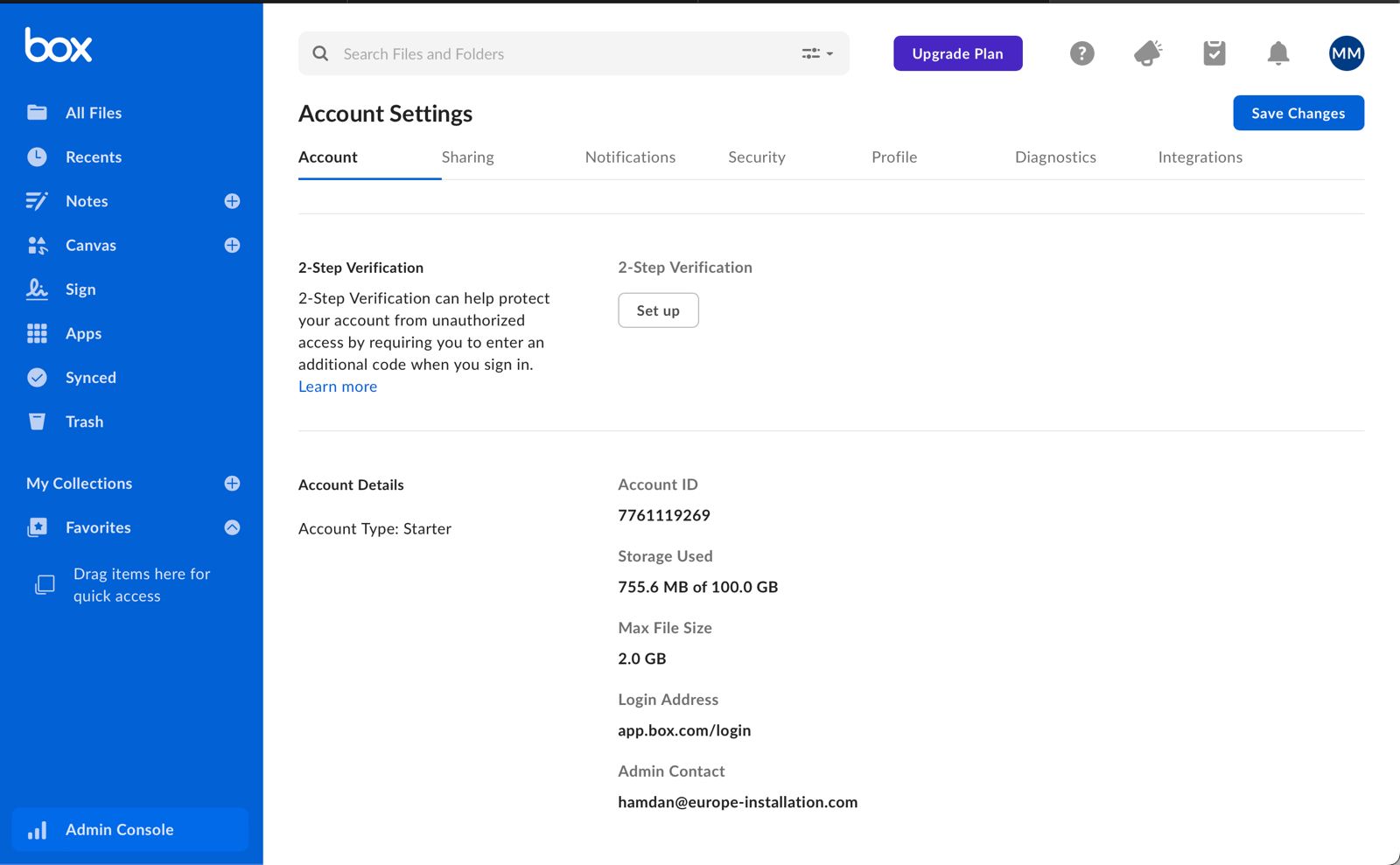Open the Apps section

click(82, 332)
